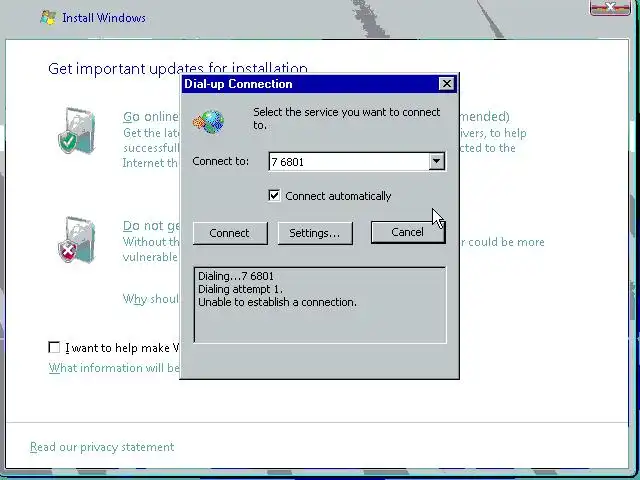This screenshot has width=640, height=480.
Task: Click 'Dialing...7 6801' status line
Action: [236, 276]
